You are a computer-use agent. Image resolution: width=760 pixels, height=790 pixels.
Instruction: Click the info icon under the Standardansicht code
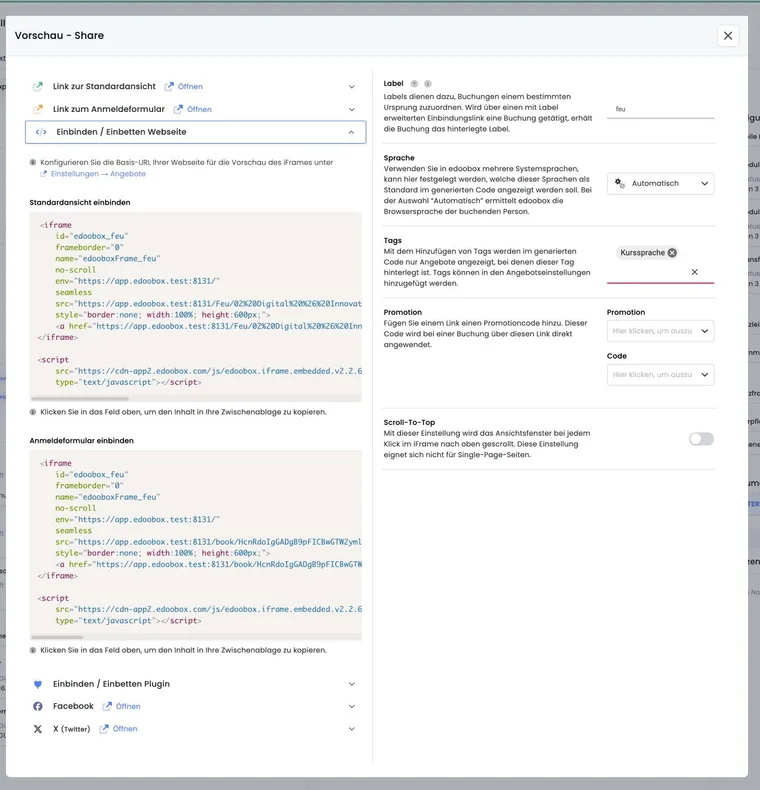(33, 412)
